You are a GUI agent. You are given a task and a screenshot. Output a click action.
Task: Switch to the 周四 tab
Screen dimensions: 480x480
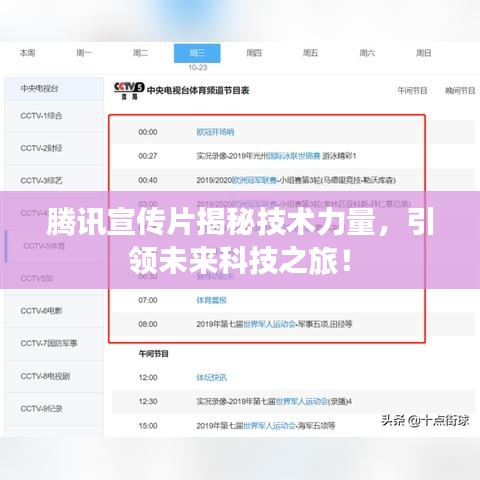tap(254, 53)
